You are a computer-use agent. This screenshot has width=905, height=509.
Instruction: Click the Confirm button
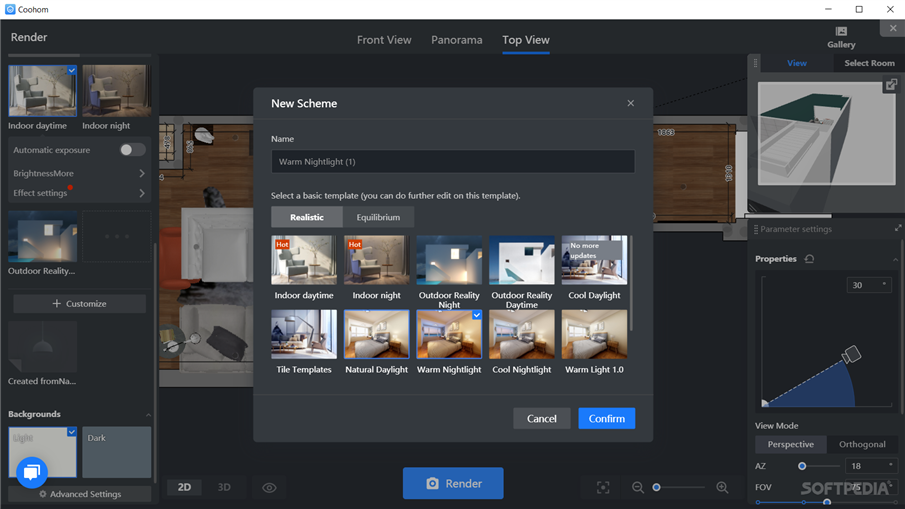pos(607,418)
